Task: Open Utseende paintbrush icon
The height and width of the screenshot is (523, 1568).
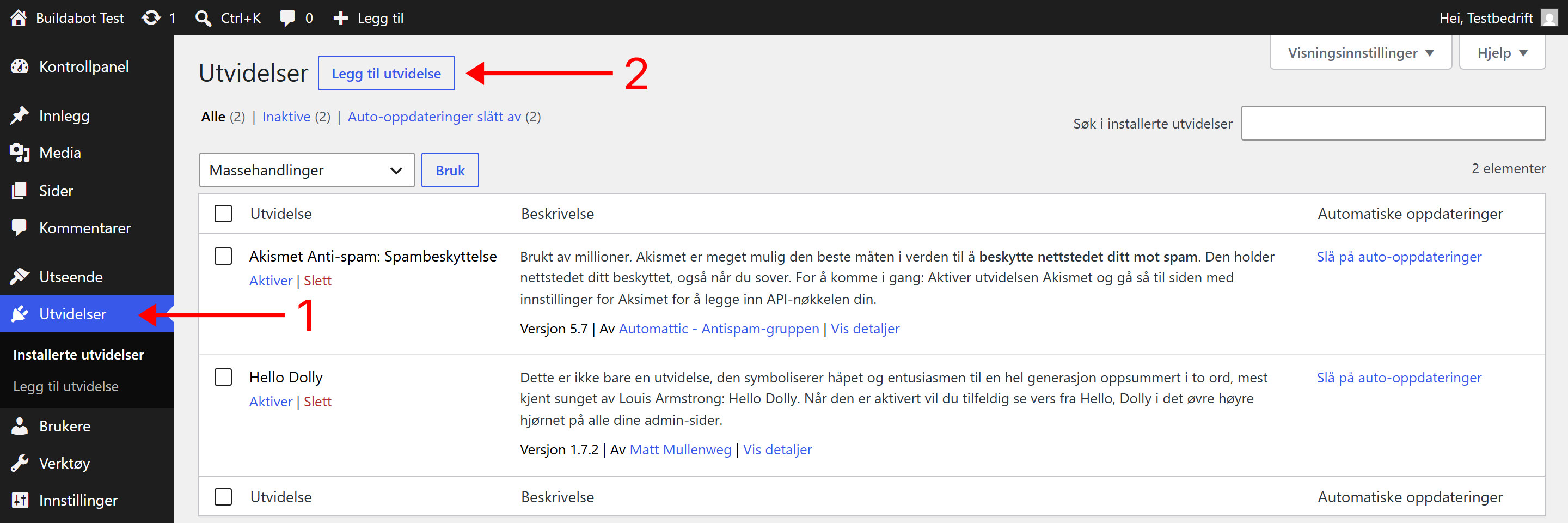Action: point(20,277)
